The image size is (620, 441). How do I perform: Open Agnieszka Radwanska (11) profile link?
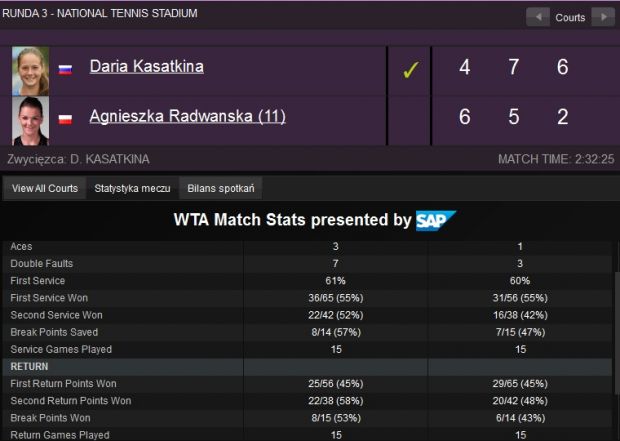pos(187,116)
